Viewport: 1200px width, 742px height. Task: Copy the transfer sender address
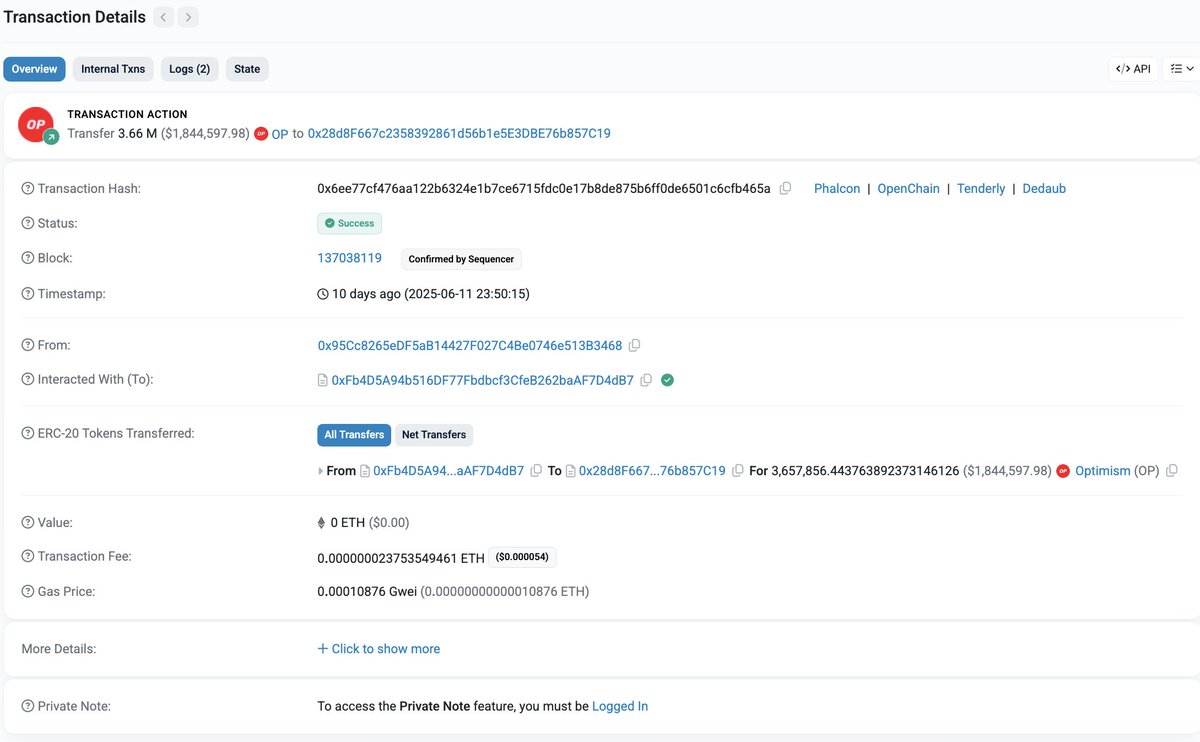coord(537,470)
